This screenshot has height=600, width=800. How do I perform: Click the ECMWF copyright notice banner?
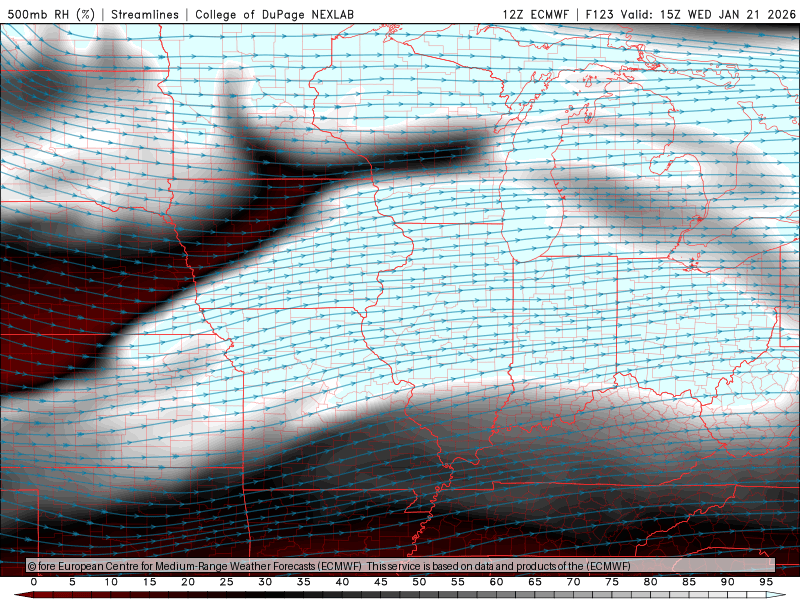(x=401, y=566)
